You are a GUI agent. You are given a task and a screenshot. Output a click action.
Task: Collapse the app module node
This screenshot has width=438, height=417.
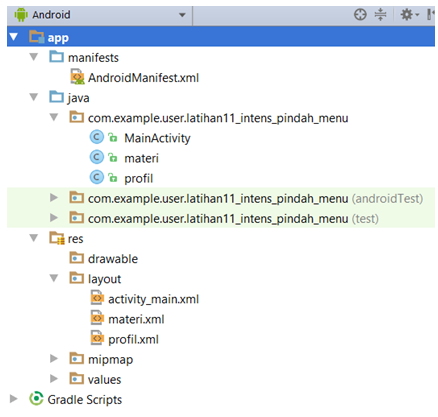[x=14, y=37]
